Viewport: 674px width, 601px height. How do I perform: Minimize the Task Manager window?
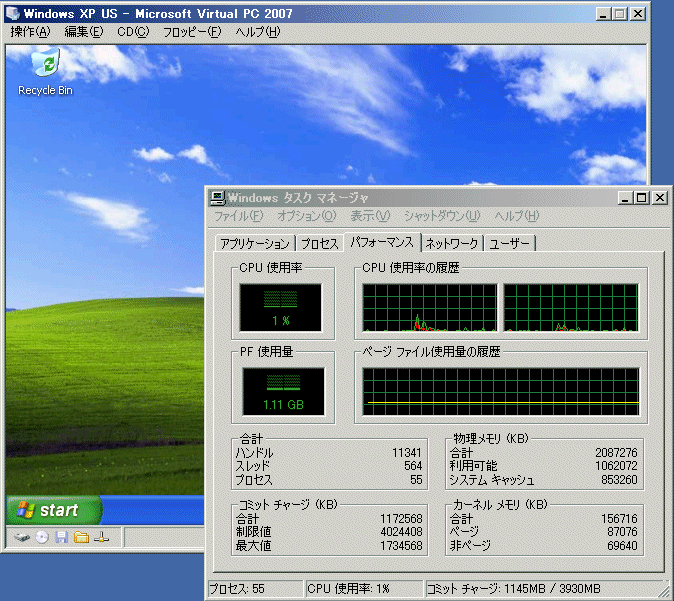(625, 198)
